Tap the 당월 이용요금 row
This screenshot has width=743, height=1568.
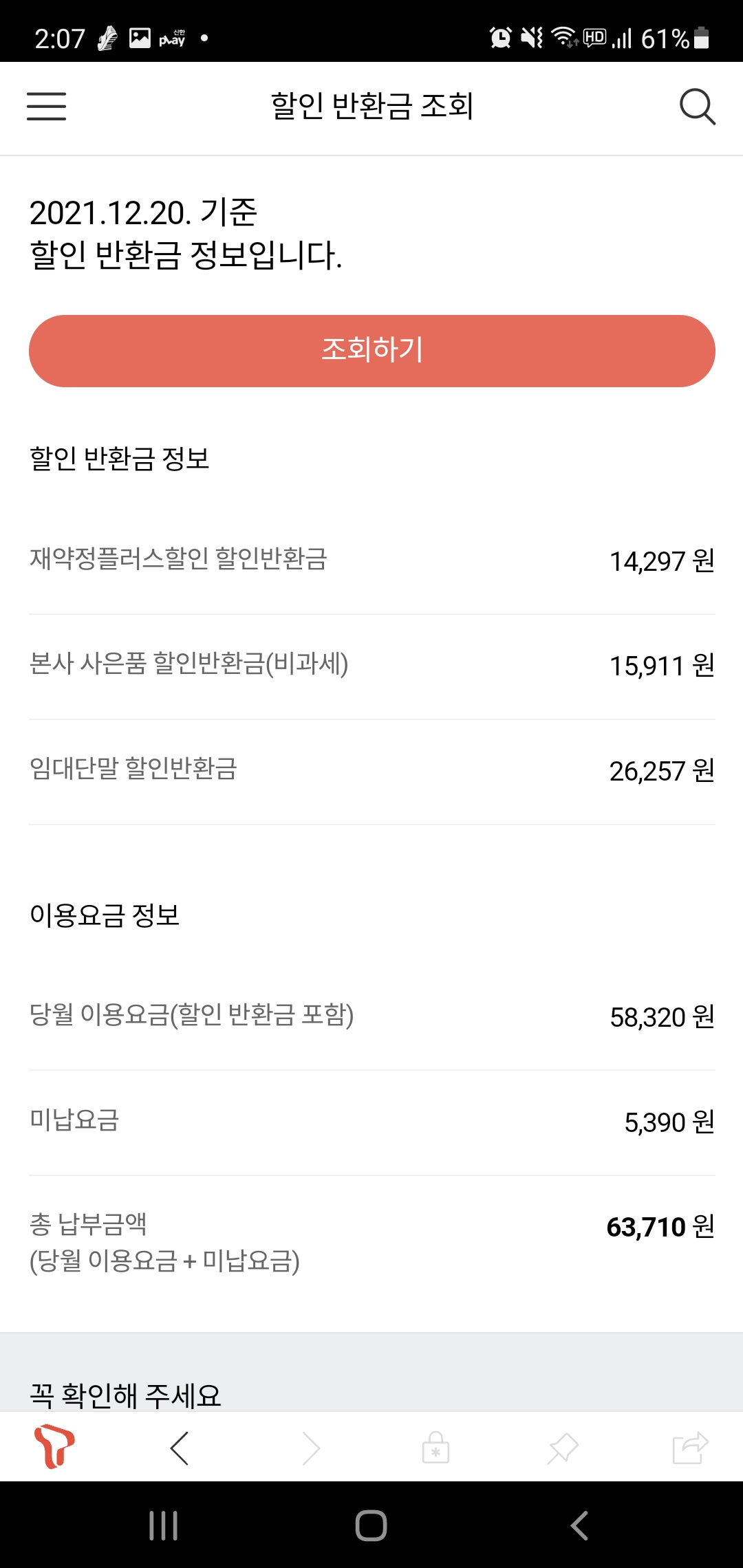[x=371, y=1016]
